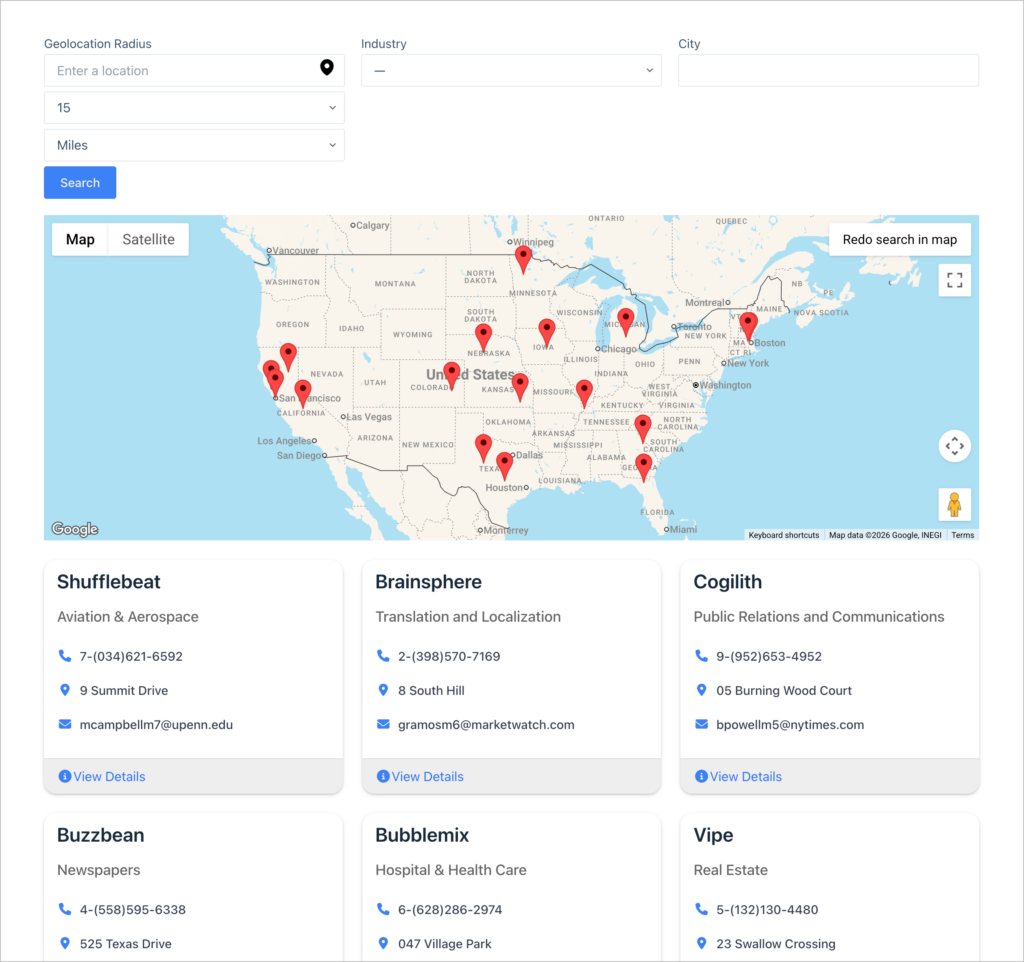1024x962 pixels.
Task: Click the black location pin icon in the geolocation field
Action: tap(327, 69)
